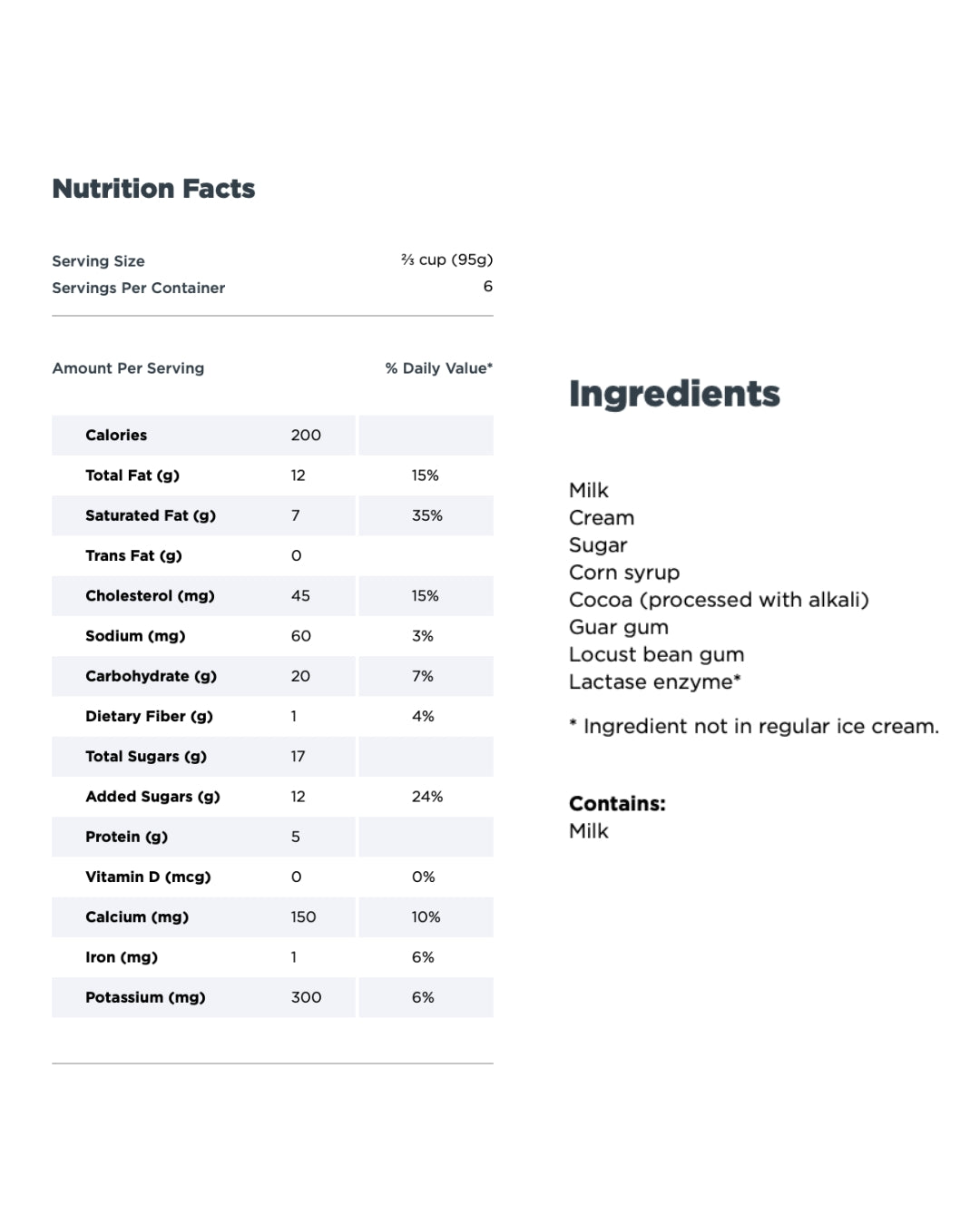Click the Sodium row label
Image resolution: width=980 pixels, height=1225 pixels.
[x=135, y=636]
